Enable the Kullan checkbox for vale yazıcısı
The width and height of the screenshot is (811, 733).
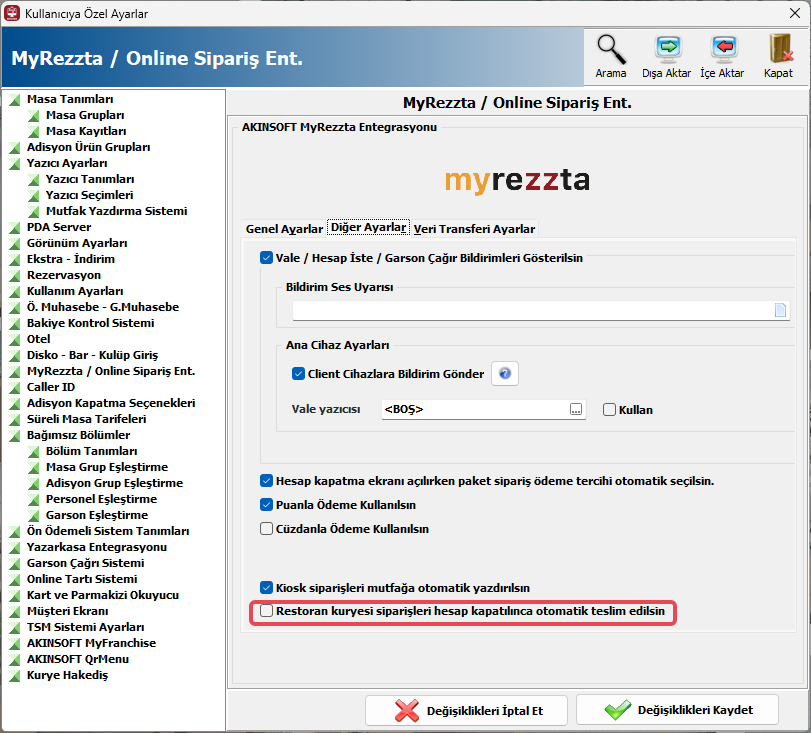[609, 410]
